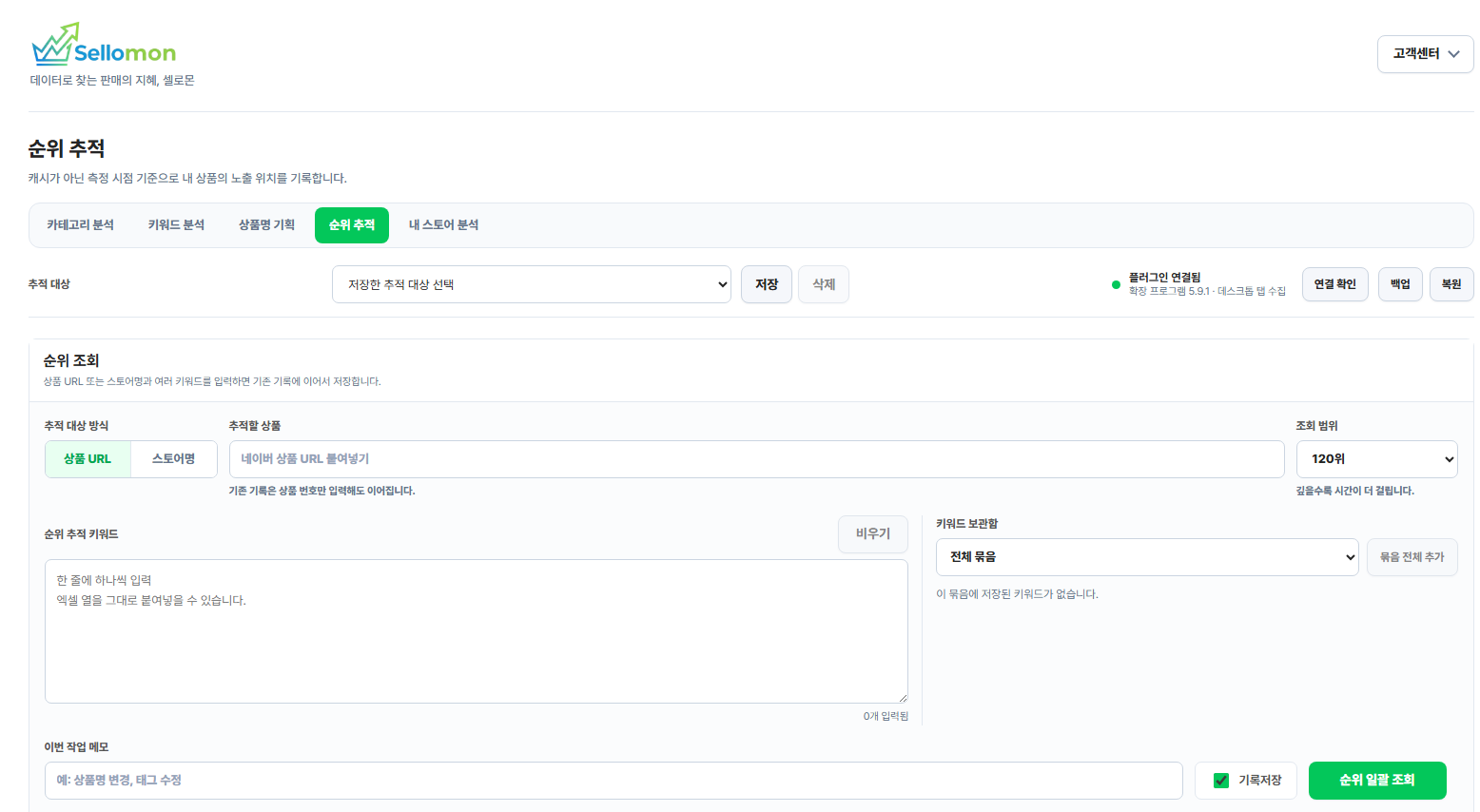
Task: Expand the 저장한 추적 대상 선택 dropdown
Action: pyautogui.click(x=532, y=284)
